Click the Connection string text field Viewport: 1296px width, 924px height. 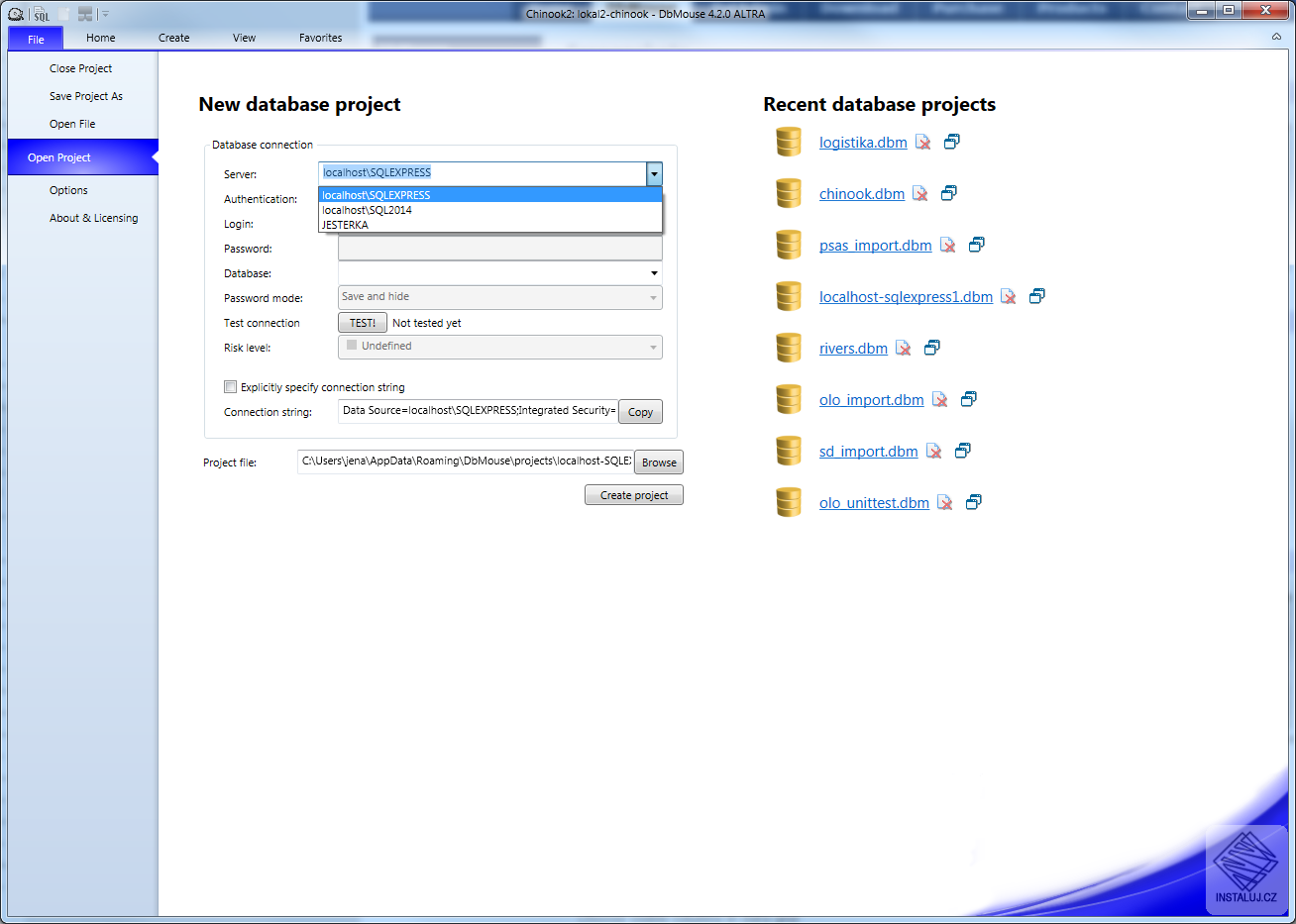(x=479, y=411)
